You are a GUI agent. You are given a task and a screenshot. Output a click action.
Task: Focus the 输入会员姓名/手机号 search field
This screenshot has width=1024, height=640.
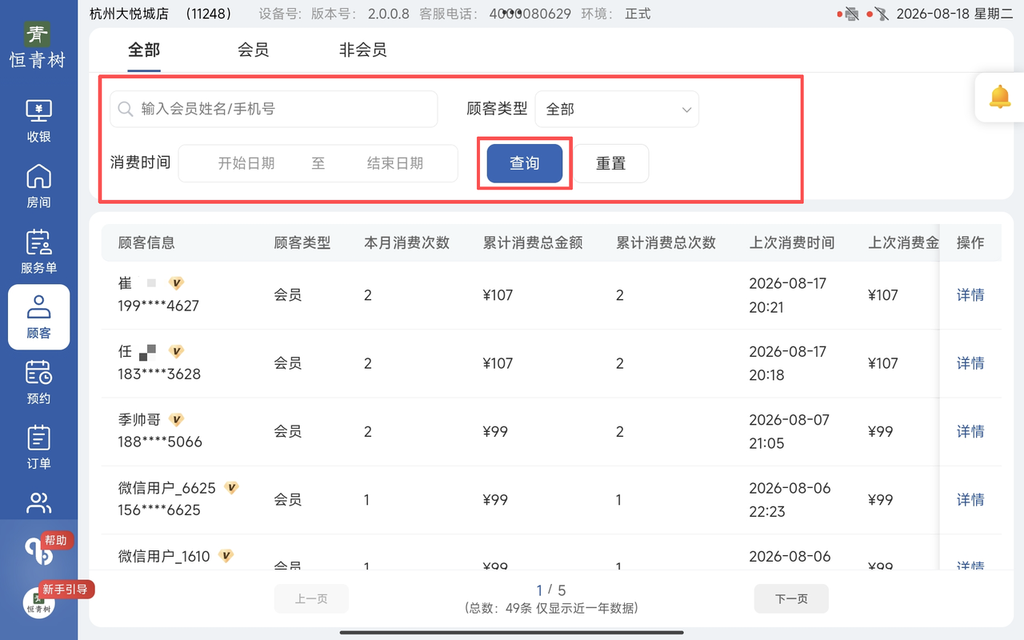click(274, 108)
